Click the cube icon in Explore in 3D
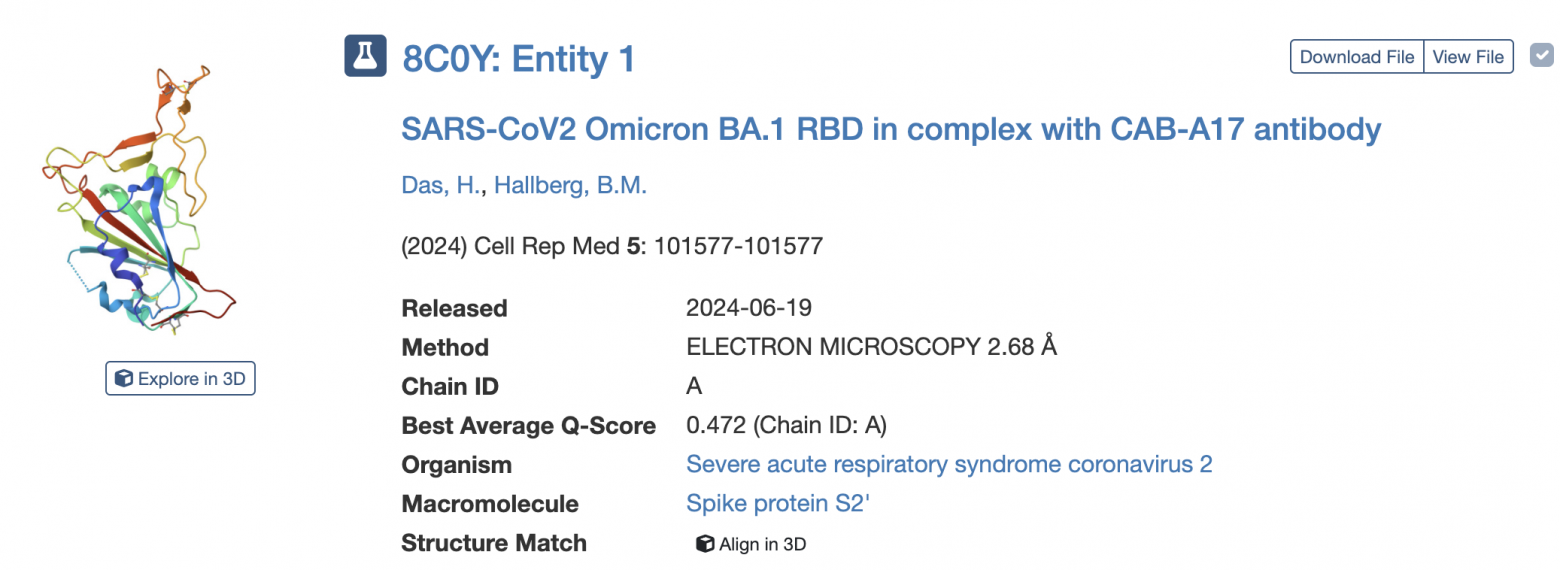This screenshot has width=1560, height=570. coord(124,379)
